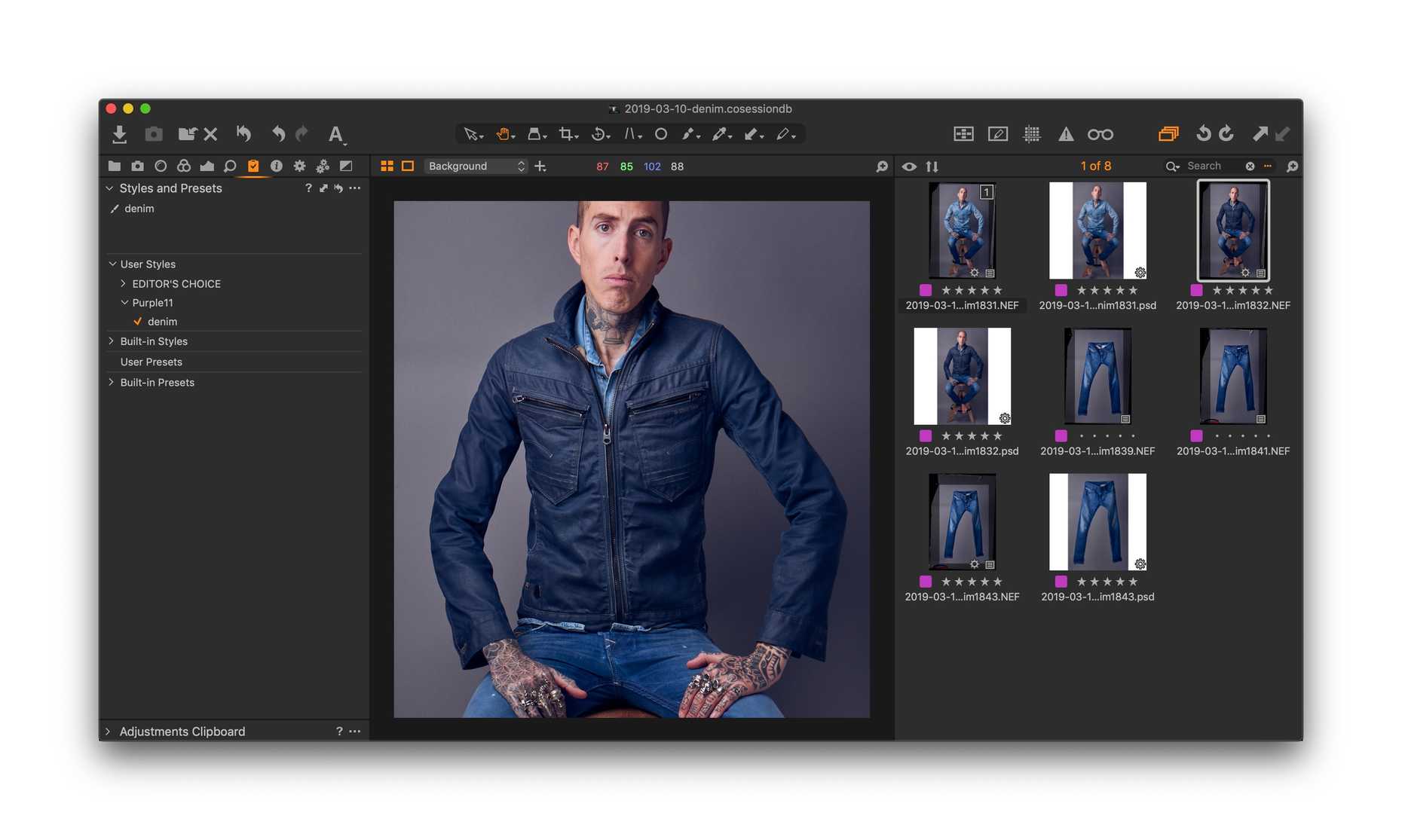Viewport: 1402px width, 840px height.
Task: Toggle browser visibility eye icon
Action: [909, 166]
